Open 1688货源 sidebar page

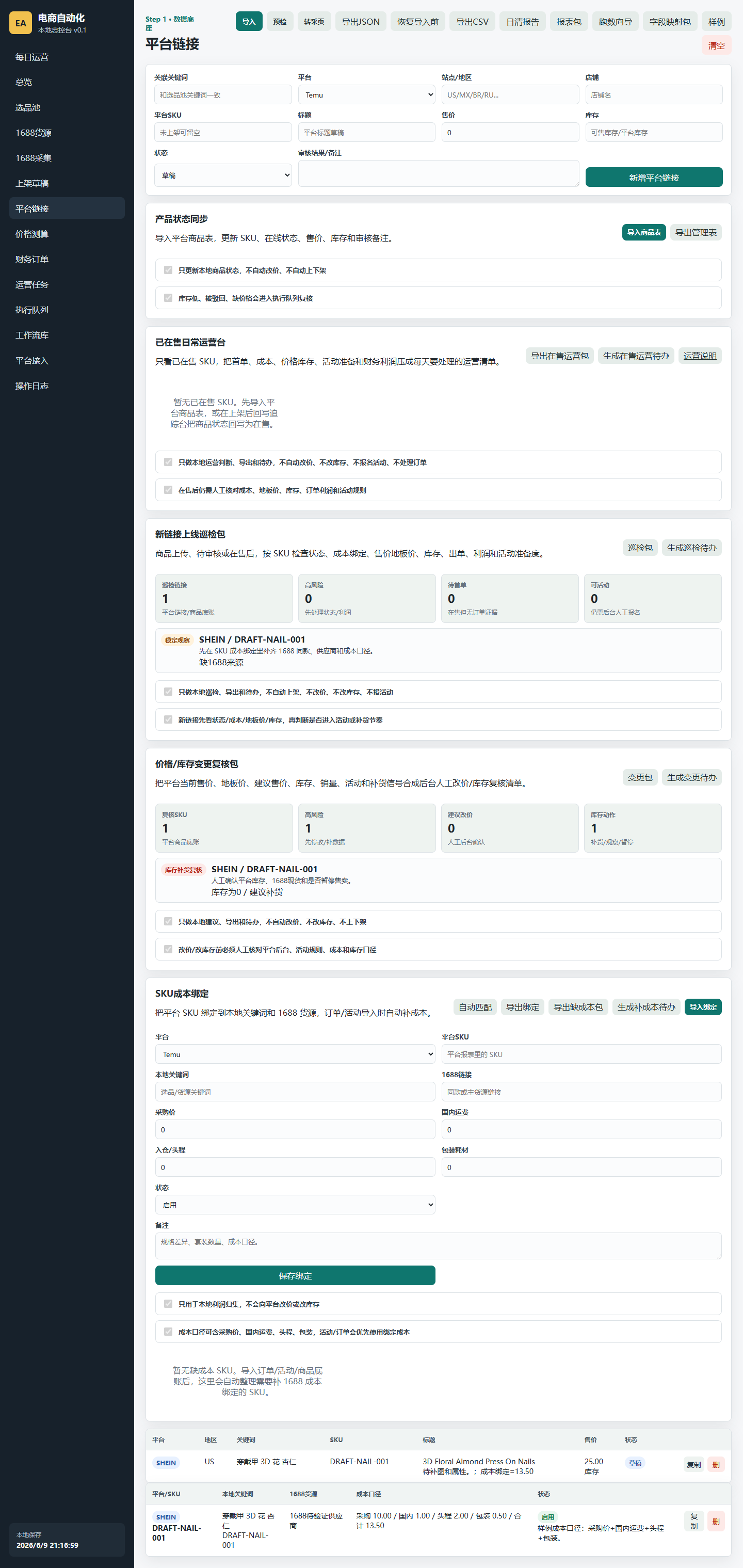pos(67,133)
